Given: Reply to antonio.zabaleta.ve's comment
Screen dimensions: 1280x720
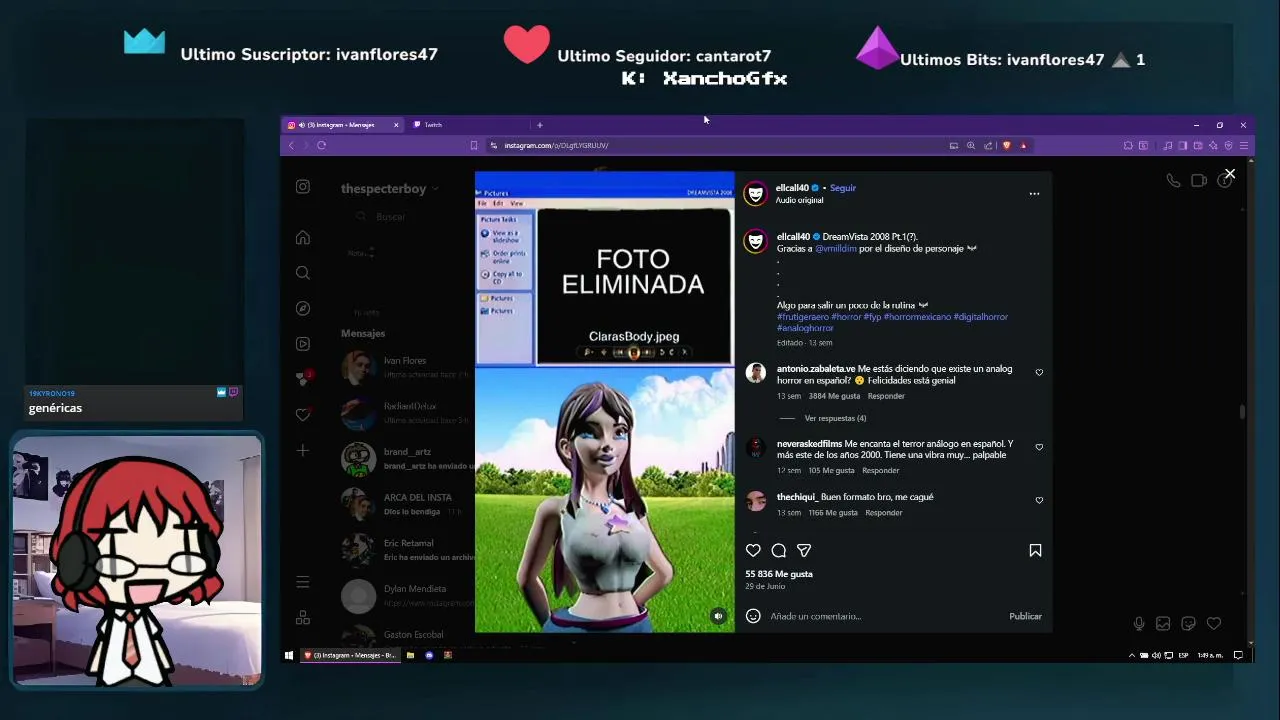Looking at the screenshot, I should (886, 396).
